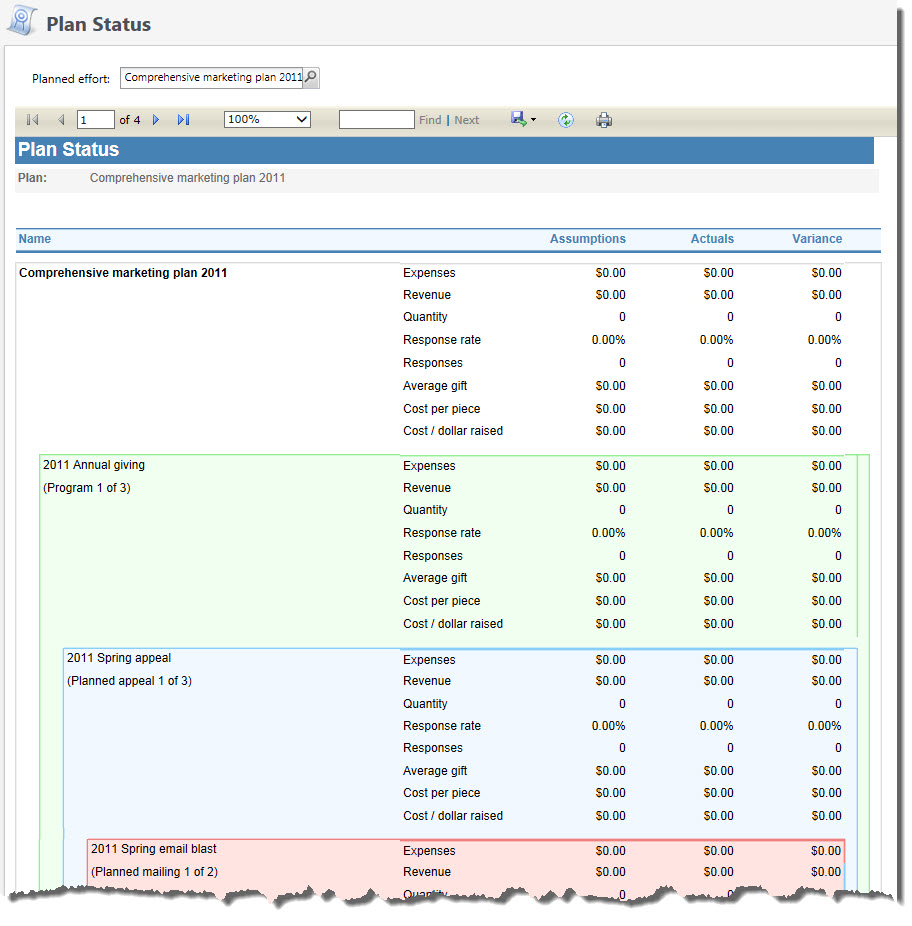Click Cost / dollar raised in Spring appeal section
This screenshot has height=926, width=912.
453,816
